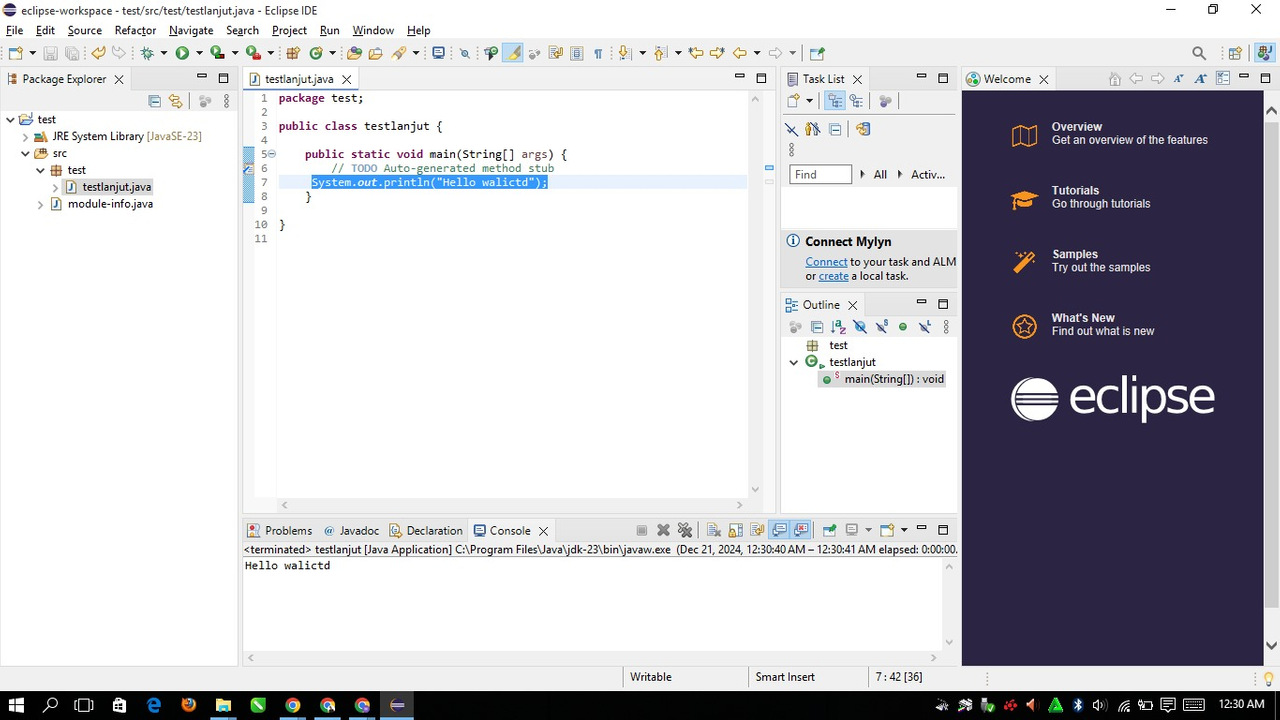Open Microsoft Edge from the taskbar
Image resolution: width=1280 pixels, height=720 pixels.
pyautogui.click(x=153, y=705)
